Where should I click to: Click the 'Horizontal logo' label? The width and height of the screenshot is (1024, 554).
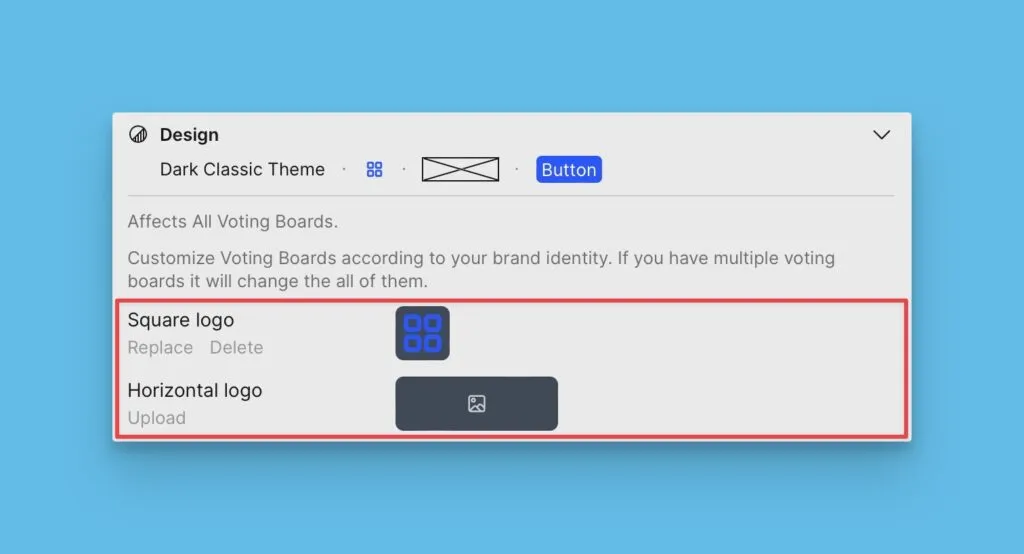pyautogui.click(x=194, y=391)
